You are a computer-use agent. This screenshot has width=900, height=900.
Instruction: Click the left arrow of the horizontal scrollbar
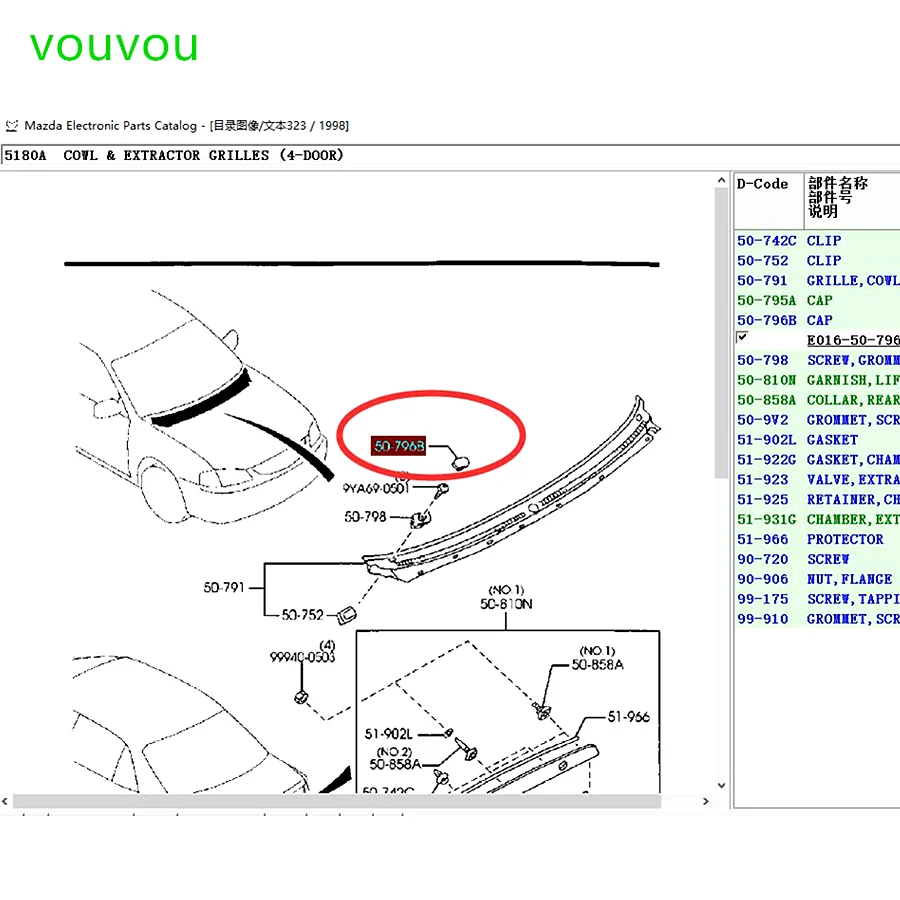[5, 801]
